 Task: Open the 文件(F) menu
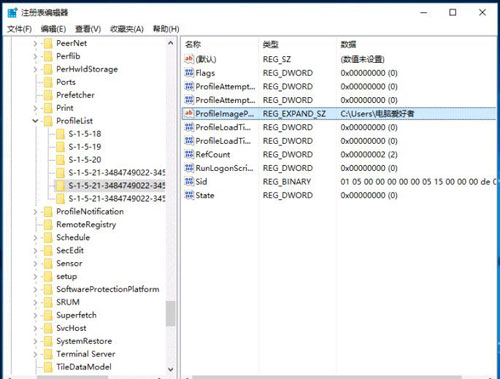(x=19, y=29)
